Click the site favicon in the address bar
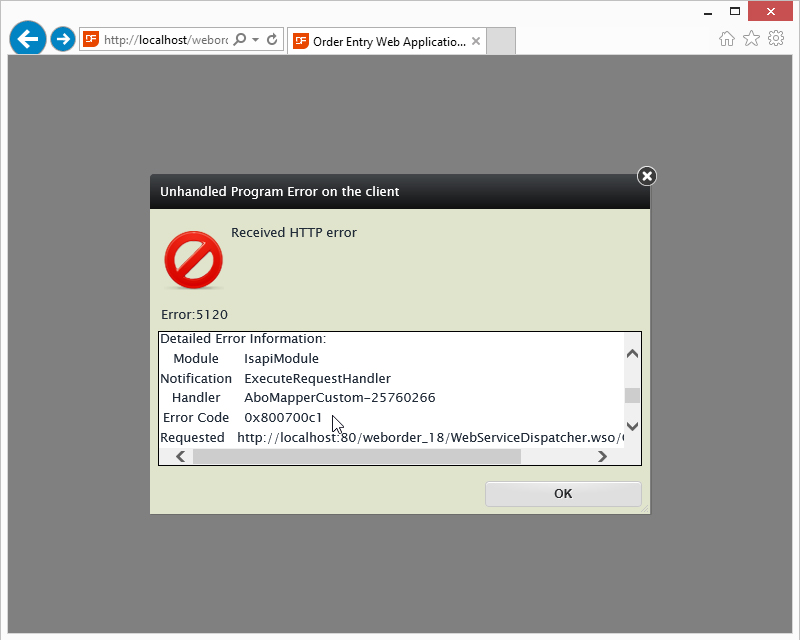This screenshot has width=800, height=640. point(91,39)
